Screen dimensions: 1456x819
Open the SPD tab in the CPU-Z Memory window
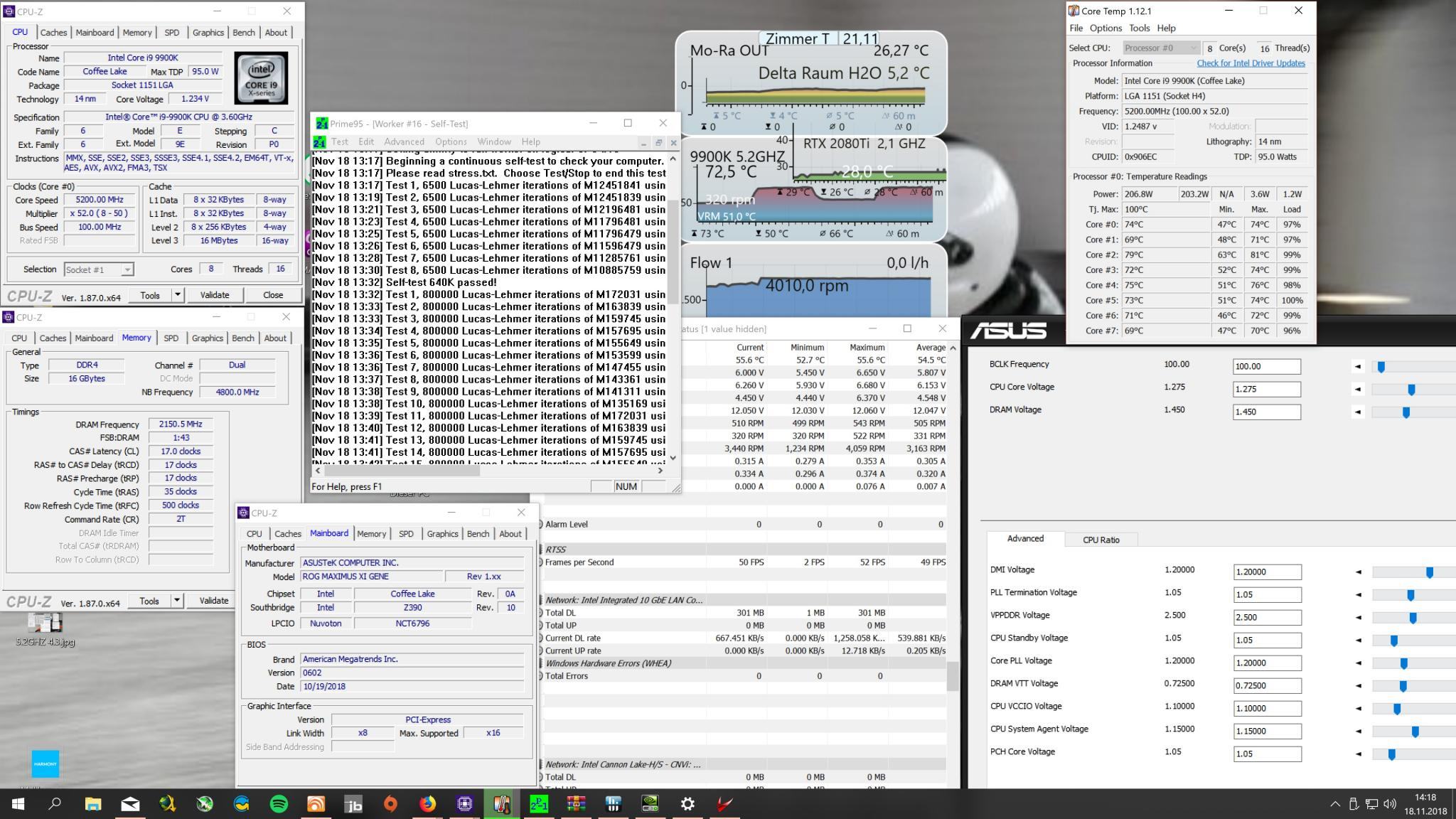pos(171,338)
